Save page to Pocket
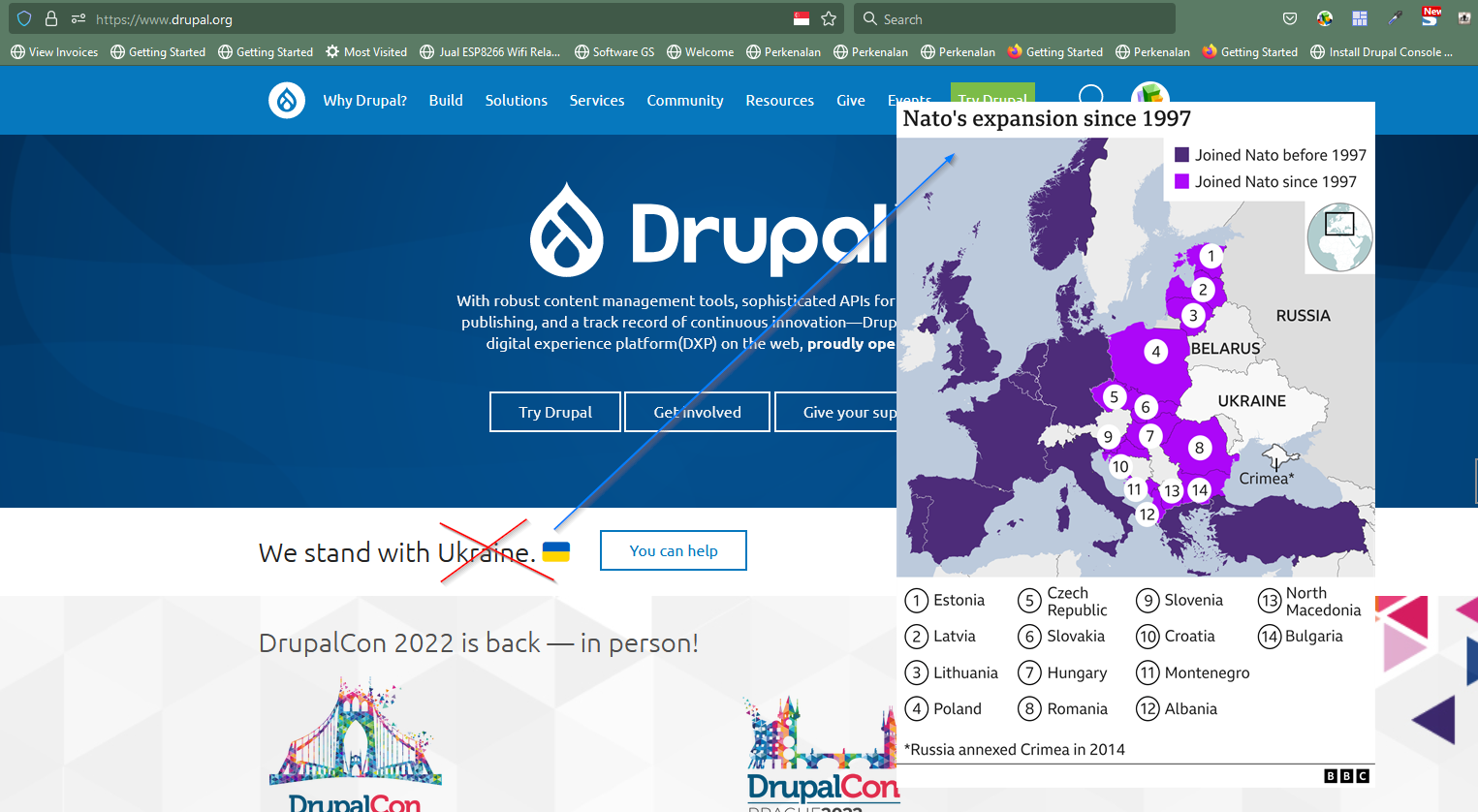 1290,18
